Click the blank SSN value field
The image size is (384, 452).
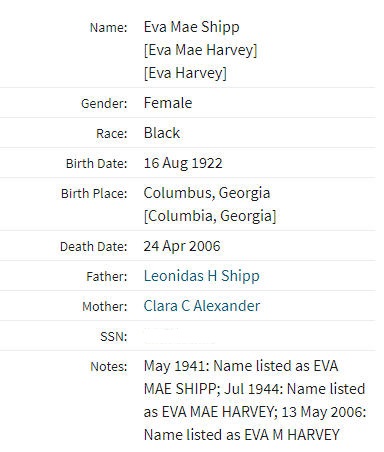point(180,336)
